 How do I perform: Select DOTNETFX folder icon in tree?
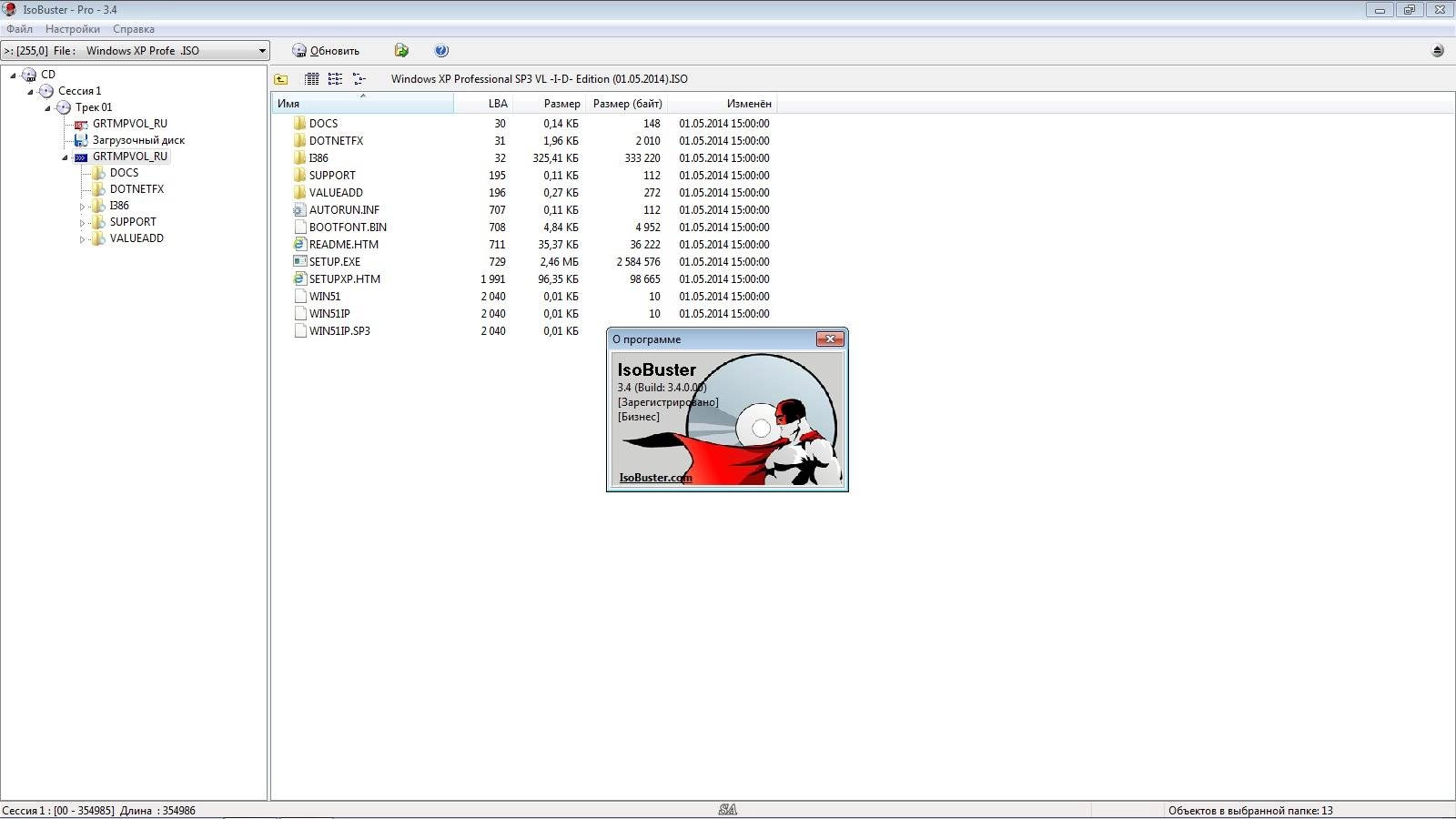(x=98, y=189)
